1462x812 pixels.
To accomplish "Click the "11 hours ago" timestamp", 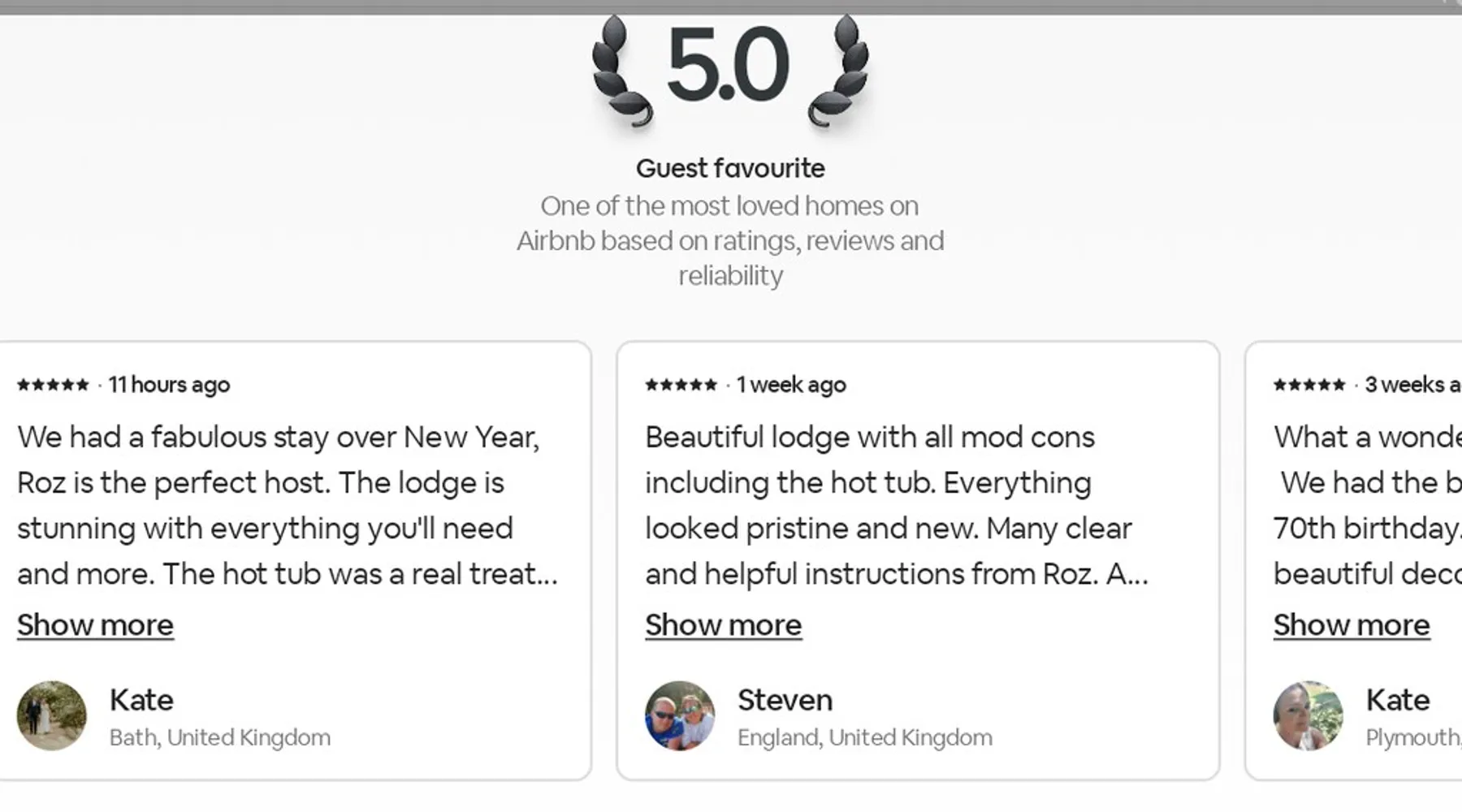I will click(169, 385).
